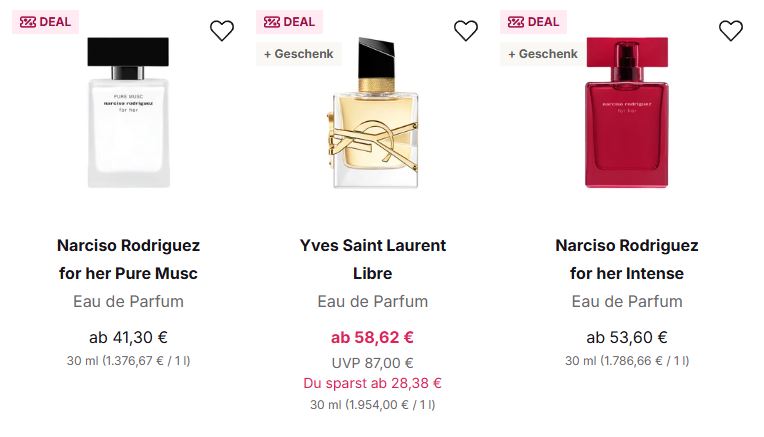The height and width of the screenshot is (437, 764).
Task: Open Yves Saint Laurent Libre product title
Action: tap(372, 259)
